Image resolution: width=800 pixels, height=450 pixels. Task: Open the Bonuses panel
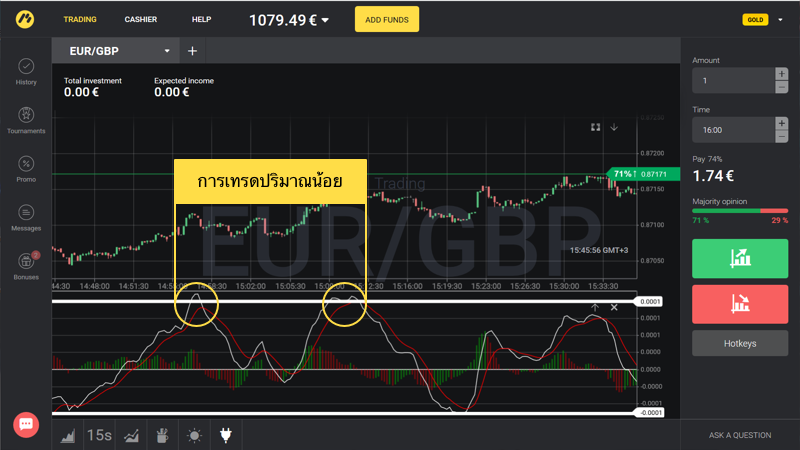coord(26,266)
